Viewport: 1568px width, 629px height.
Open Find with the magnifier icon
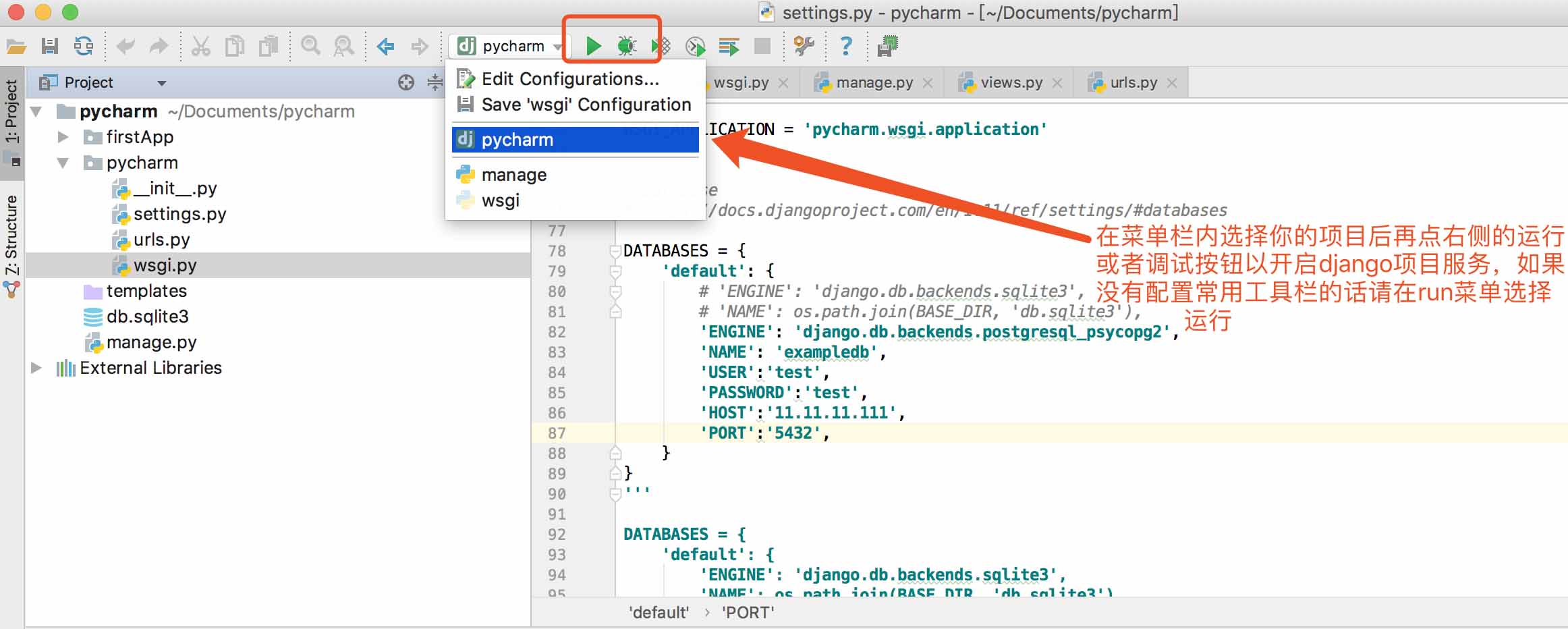point(310,46)
